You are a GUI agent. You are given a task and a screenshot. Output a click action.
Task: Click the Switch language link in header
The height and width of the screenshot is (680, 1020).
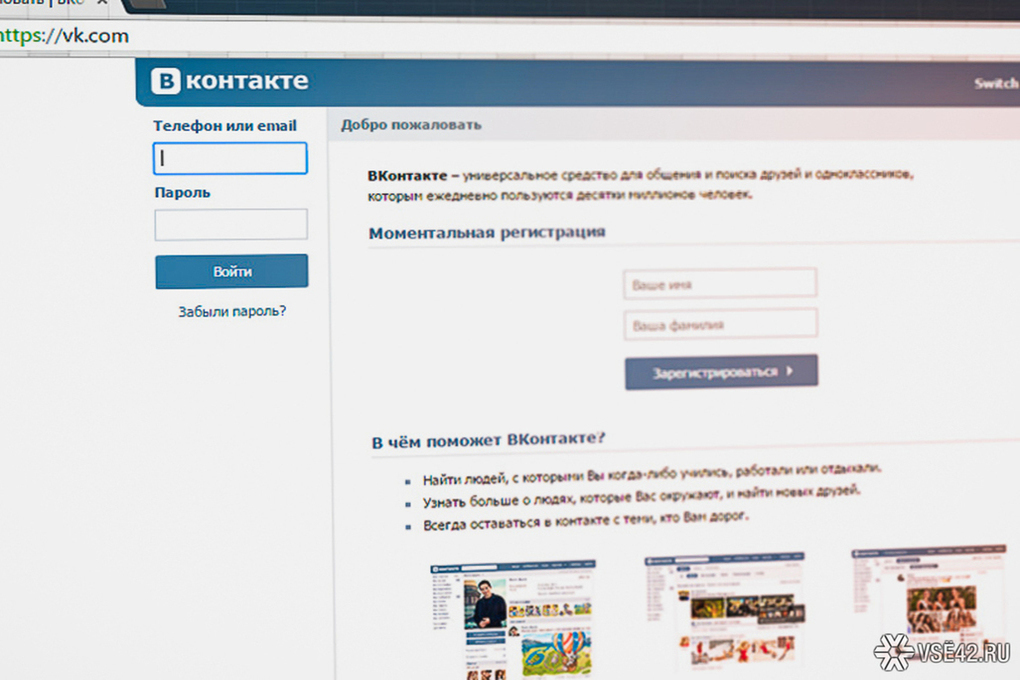[997, 83]
